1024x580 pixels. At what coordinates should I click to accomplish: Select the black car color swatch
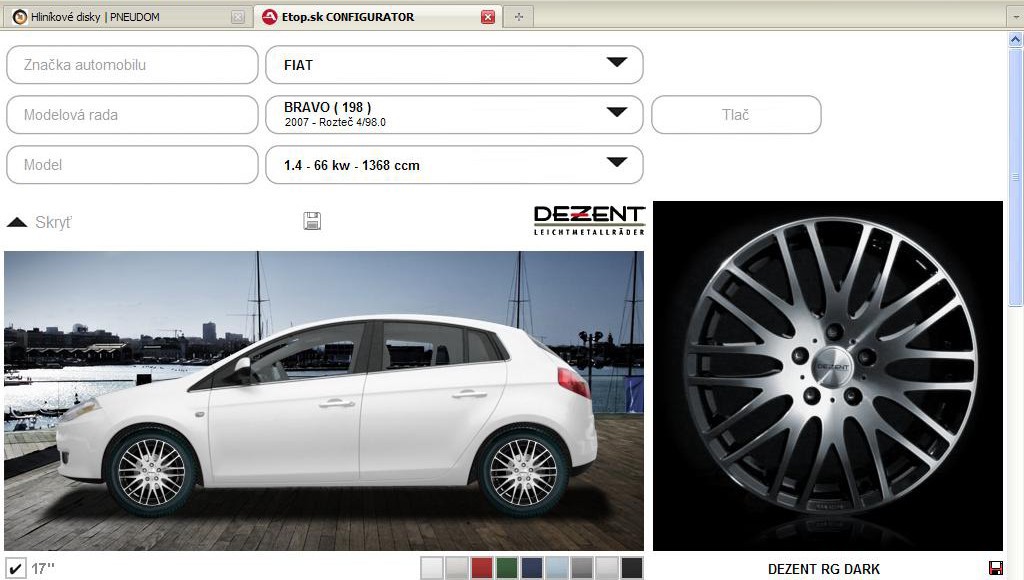[631, 568]
